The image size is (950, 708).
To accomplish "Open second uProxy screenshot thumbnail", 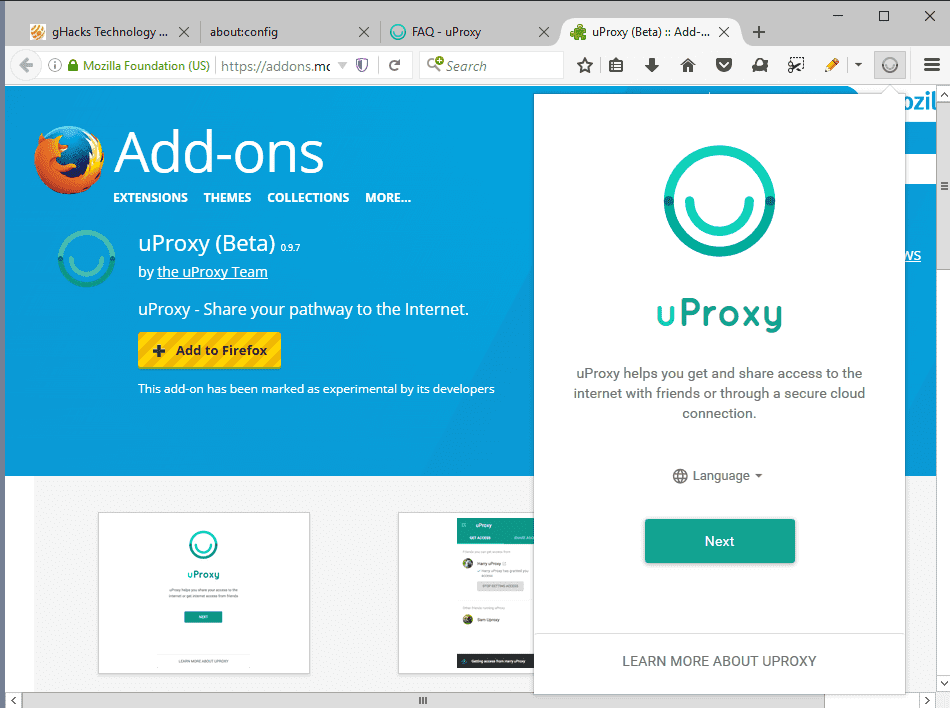I will tap(466, 593).
